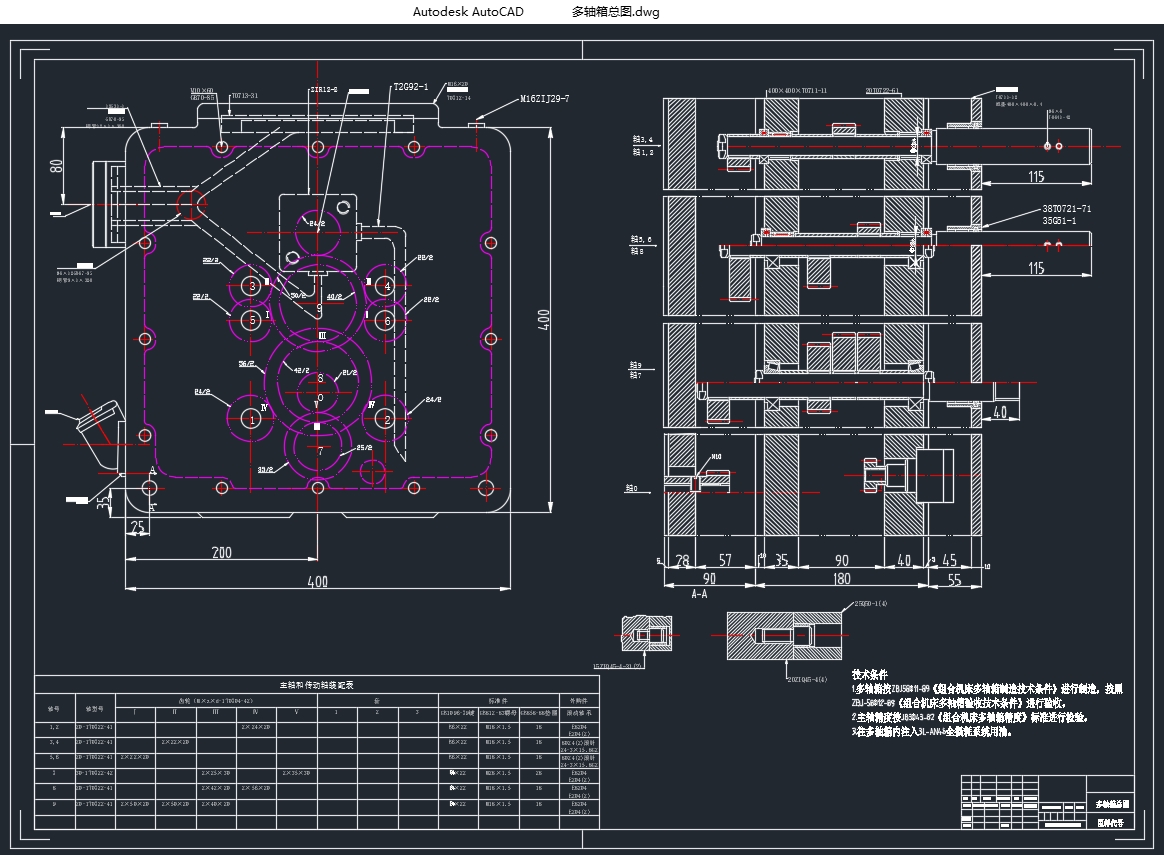This screenshot has width=1164, height=855.
Task: Click the 多轴箱总图 title block cell
Action: click(1110, 803)
